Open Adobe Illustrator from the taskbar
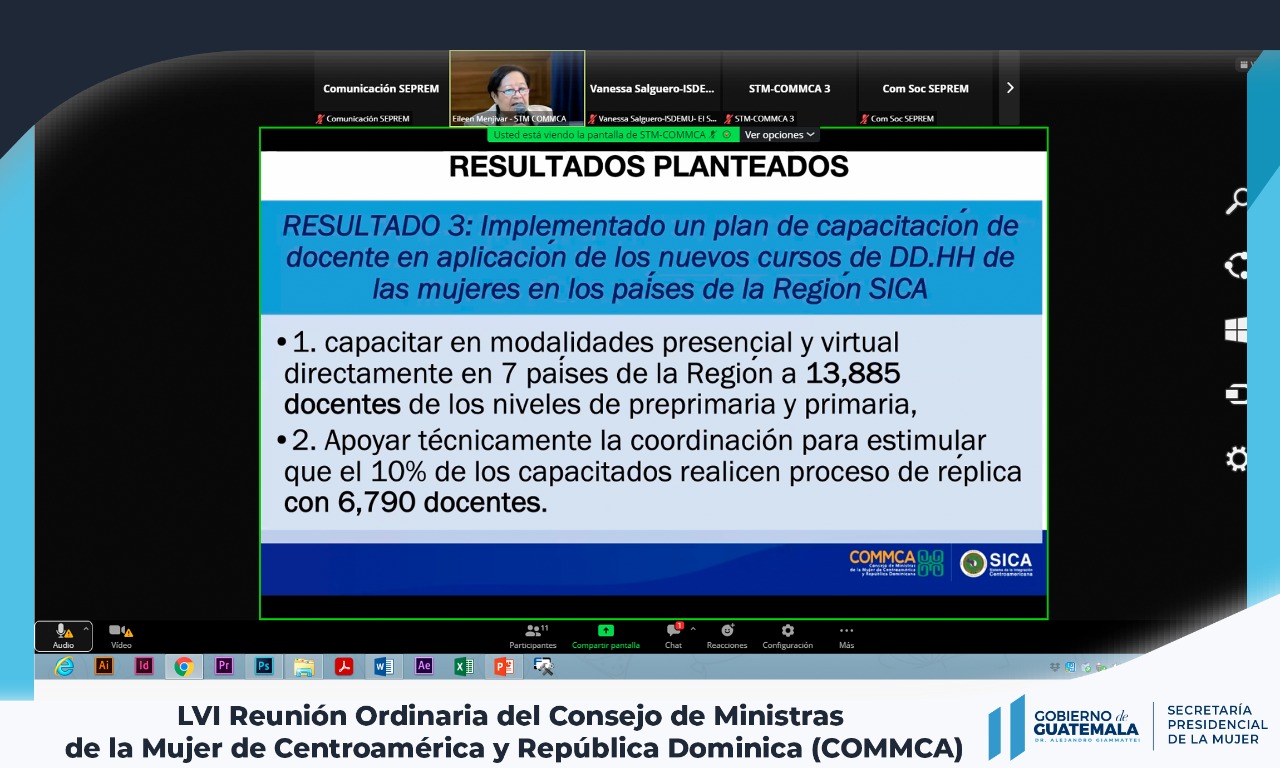The image size is (1280, 768). tap(104, 666)
